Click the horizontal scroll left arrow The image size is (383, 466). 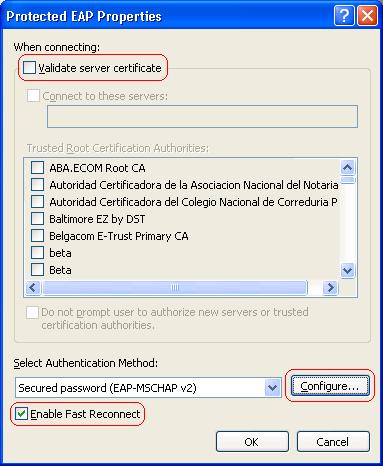33,287
